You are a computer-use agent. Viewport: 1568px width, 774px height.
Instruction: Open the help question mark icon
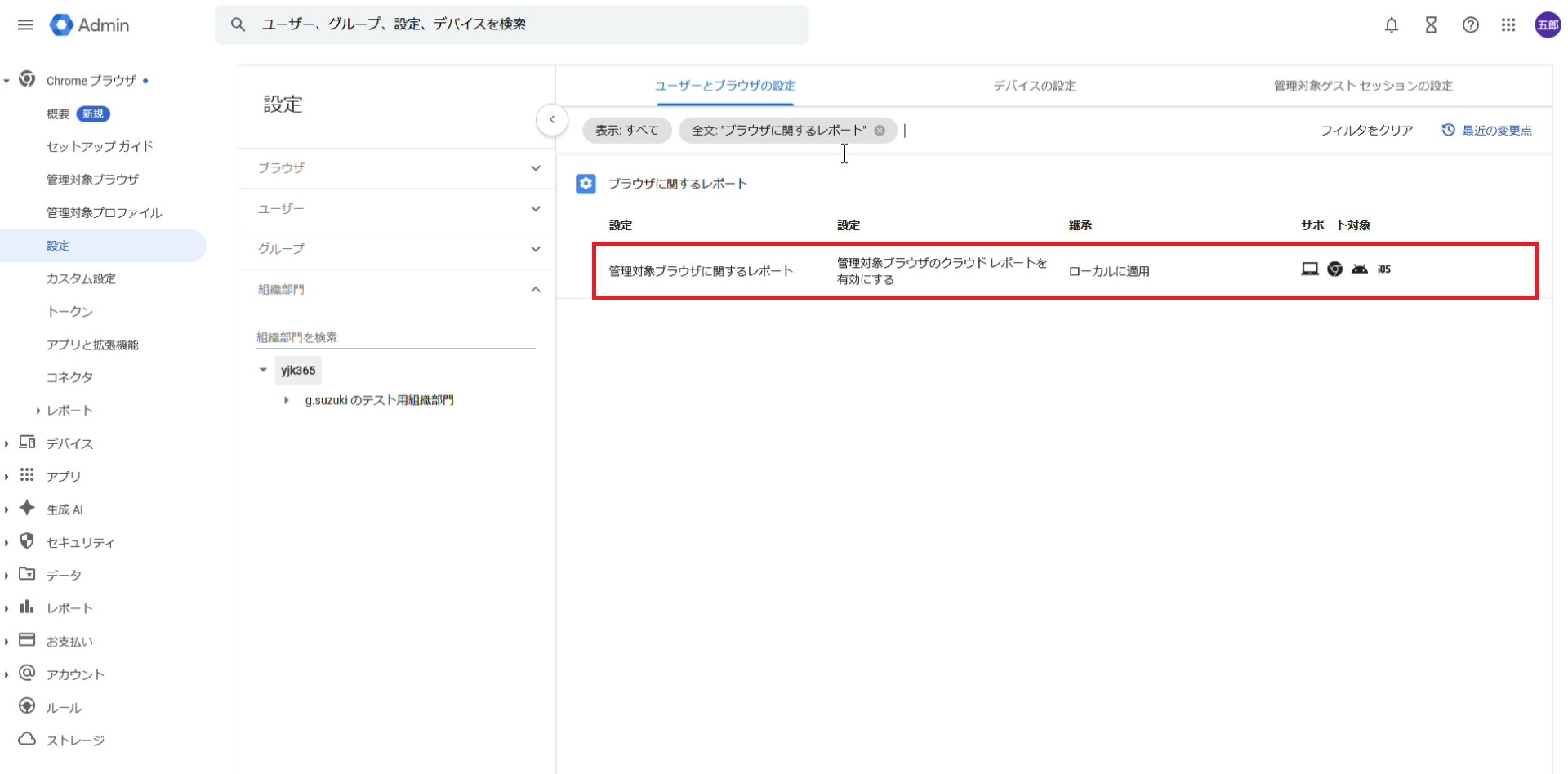click(x=1470, y=25)
